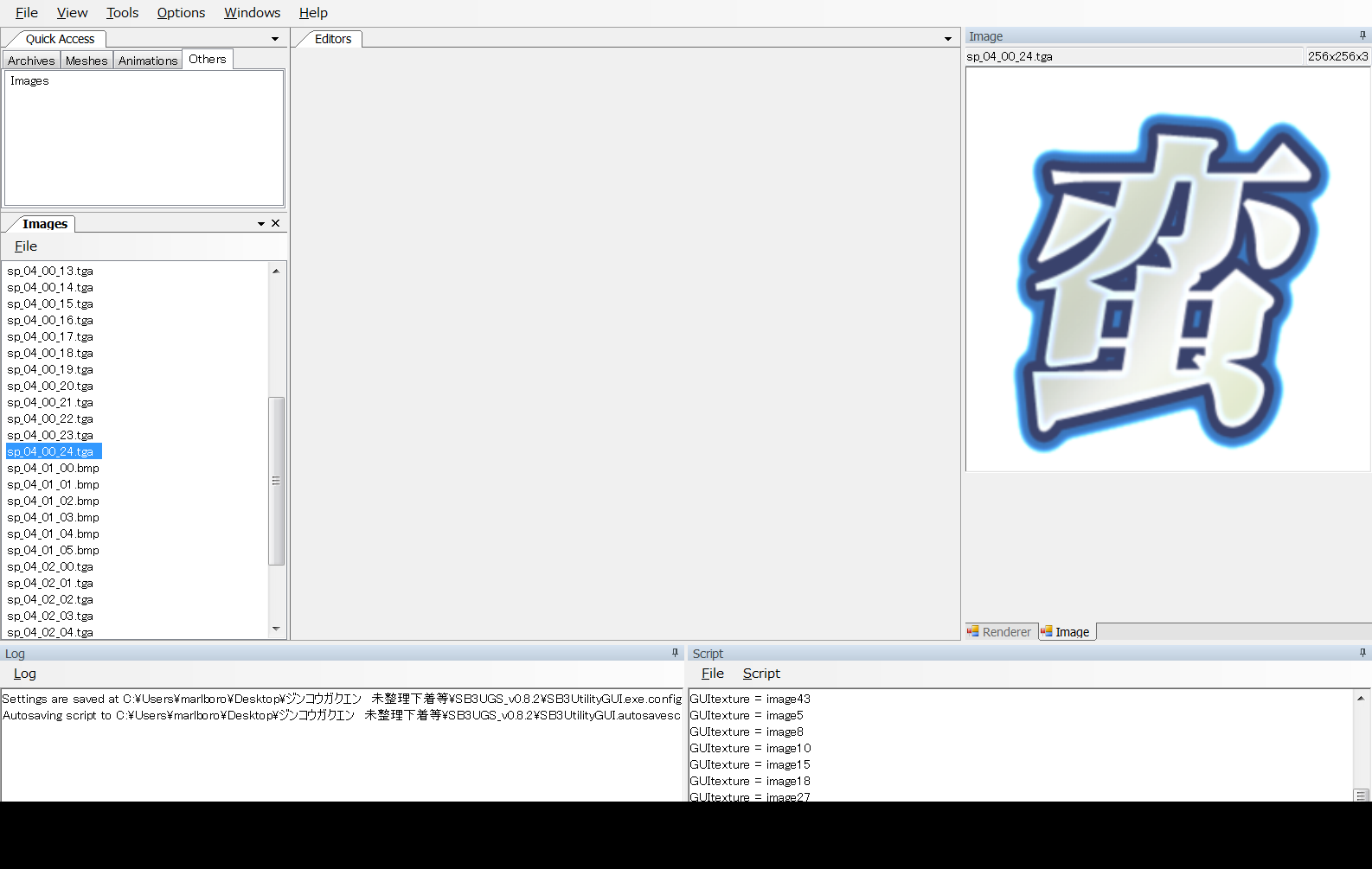This screenshot has width=1372, height=869.
Task: Click highlighted sp_04_00_24.tga entry
Action: [54, 451]
